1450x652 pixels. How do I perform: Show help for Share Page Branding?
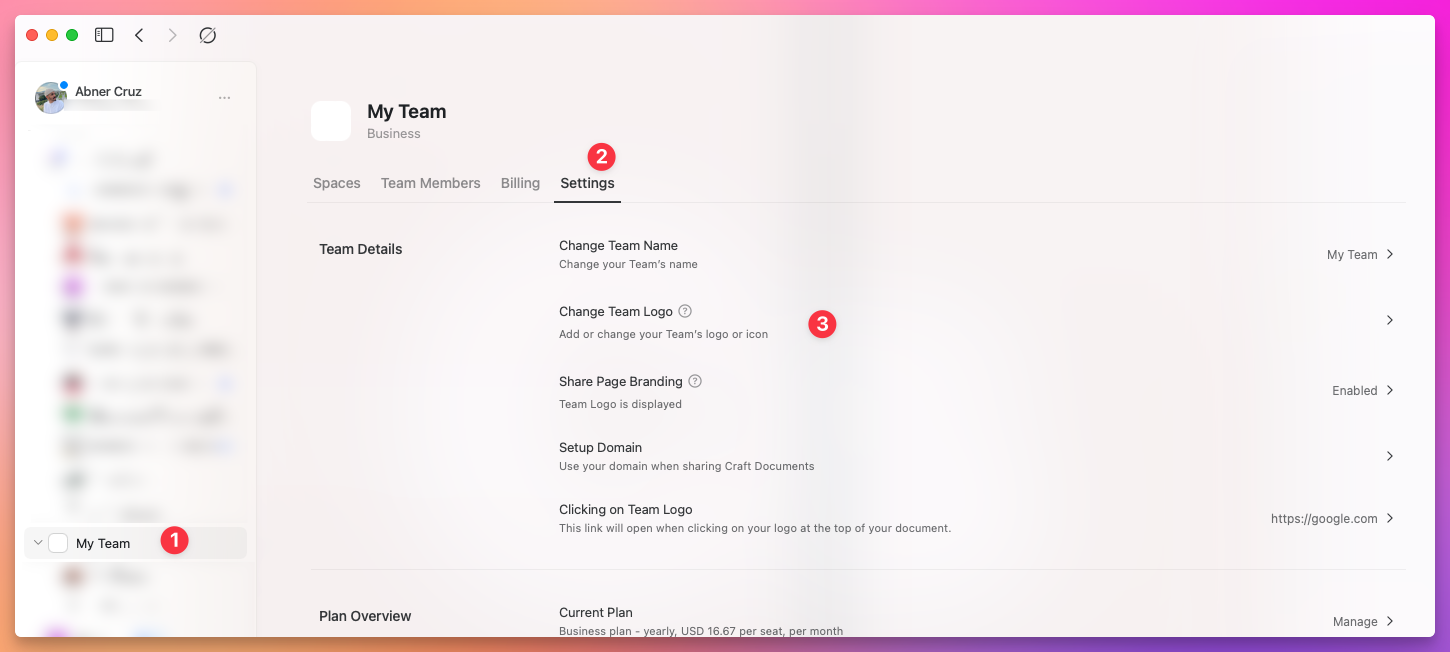point(695,381)
